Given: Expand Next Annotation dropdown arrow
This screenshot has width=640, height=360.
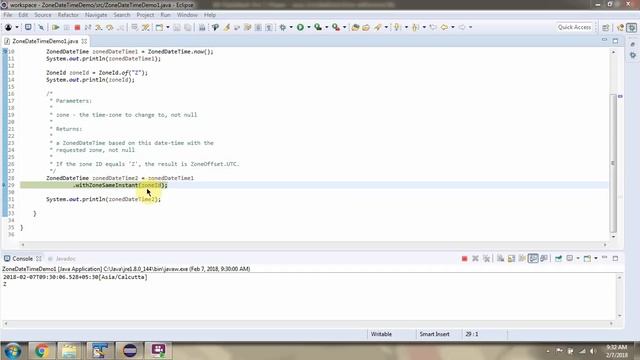Looking at the screenshot, I should click(406, 27).
